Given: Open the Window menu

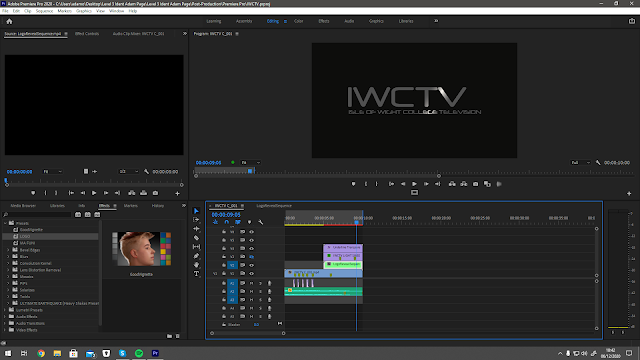Looking at the screenshot, I should [x=116, y=11].
